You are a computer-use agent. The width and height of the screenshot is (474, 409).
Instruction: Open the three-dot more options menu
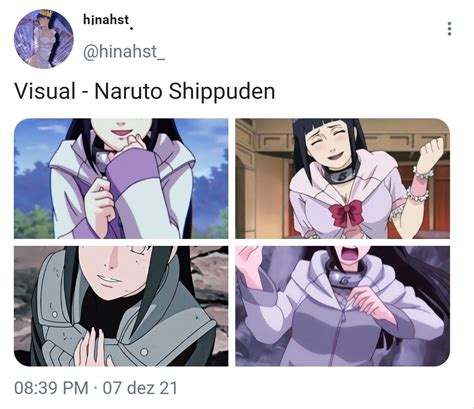click(x=449, y=29)
